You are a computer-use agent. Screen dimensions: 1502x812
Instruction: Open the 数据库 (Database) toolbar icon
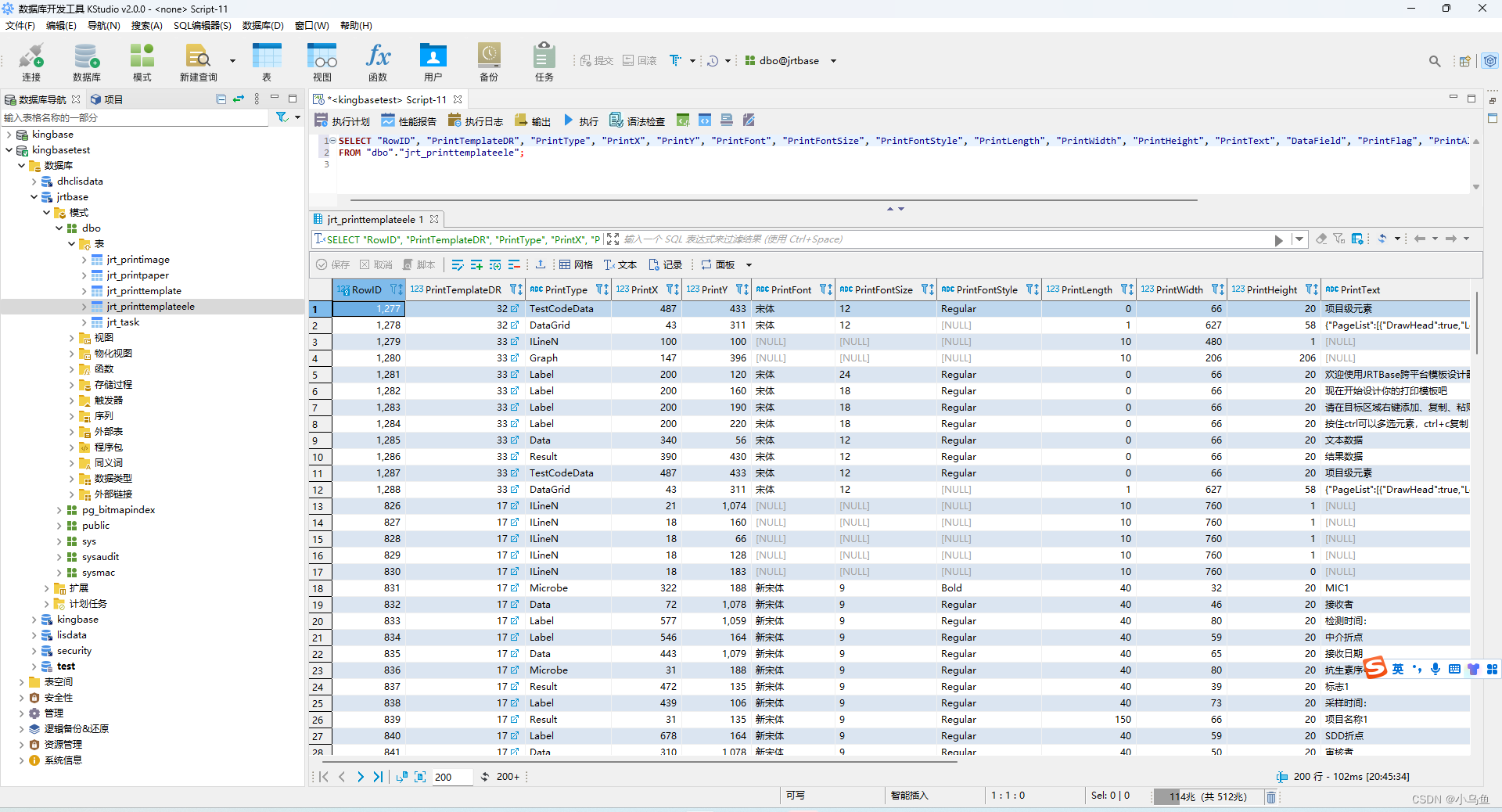[x=86, y=63]
